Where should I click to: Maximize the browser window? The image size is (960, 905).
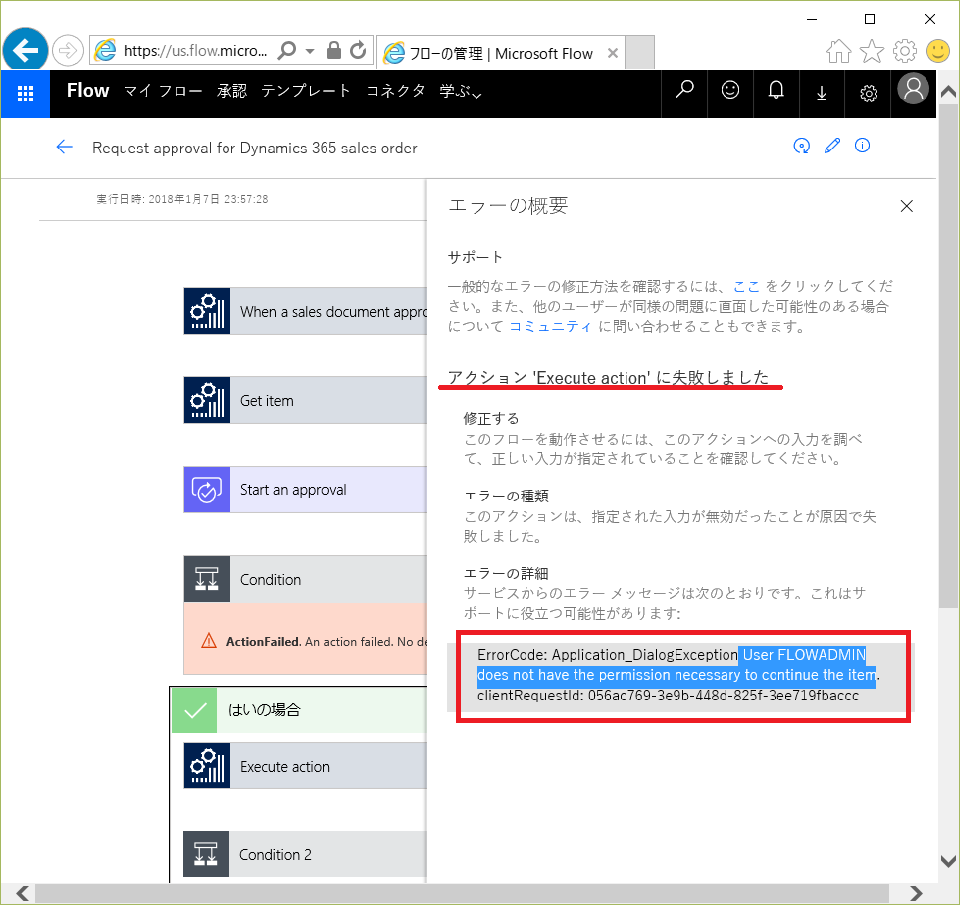click(869, 19)
